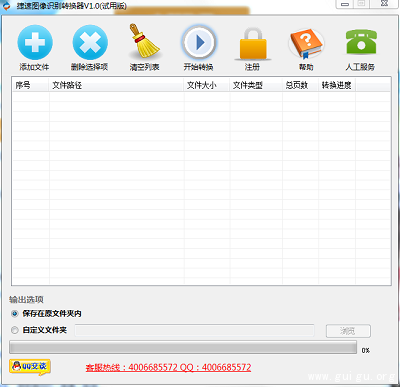The width and height of the screenshot is (400, 387).
Task: Click the Add File (添加文件) plus icon
Action: [35, 42]
